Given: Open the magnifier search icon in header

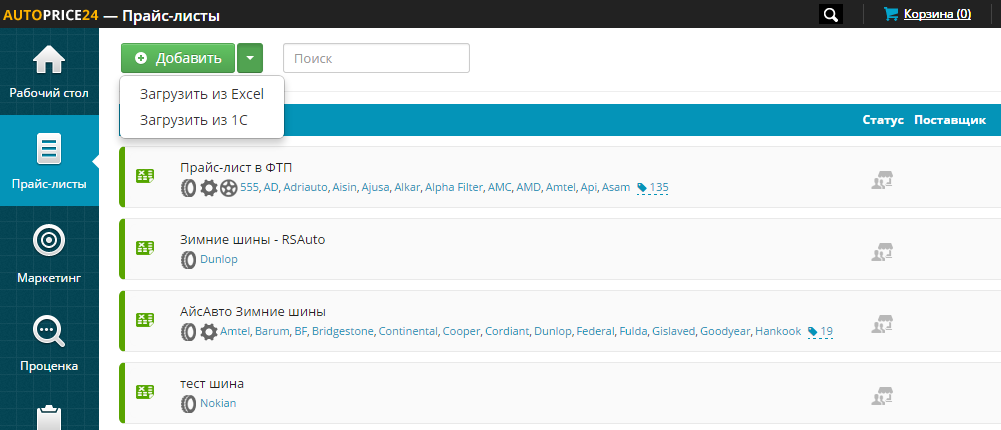Looking at the screenshot, I should (x=831, y=14).
